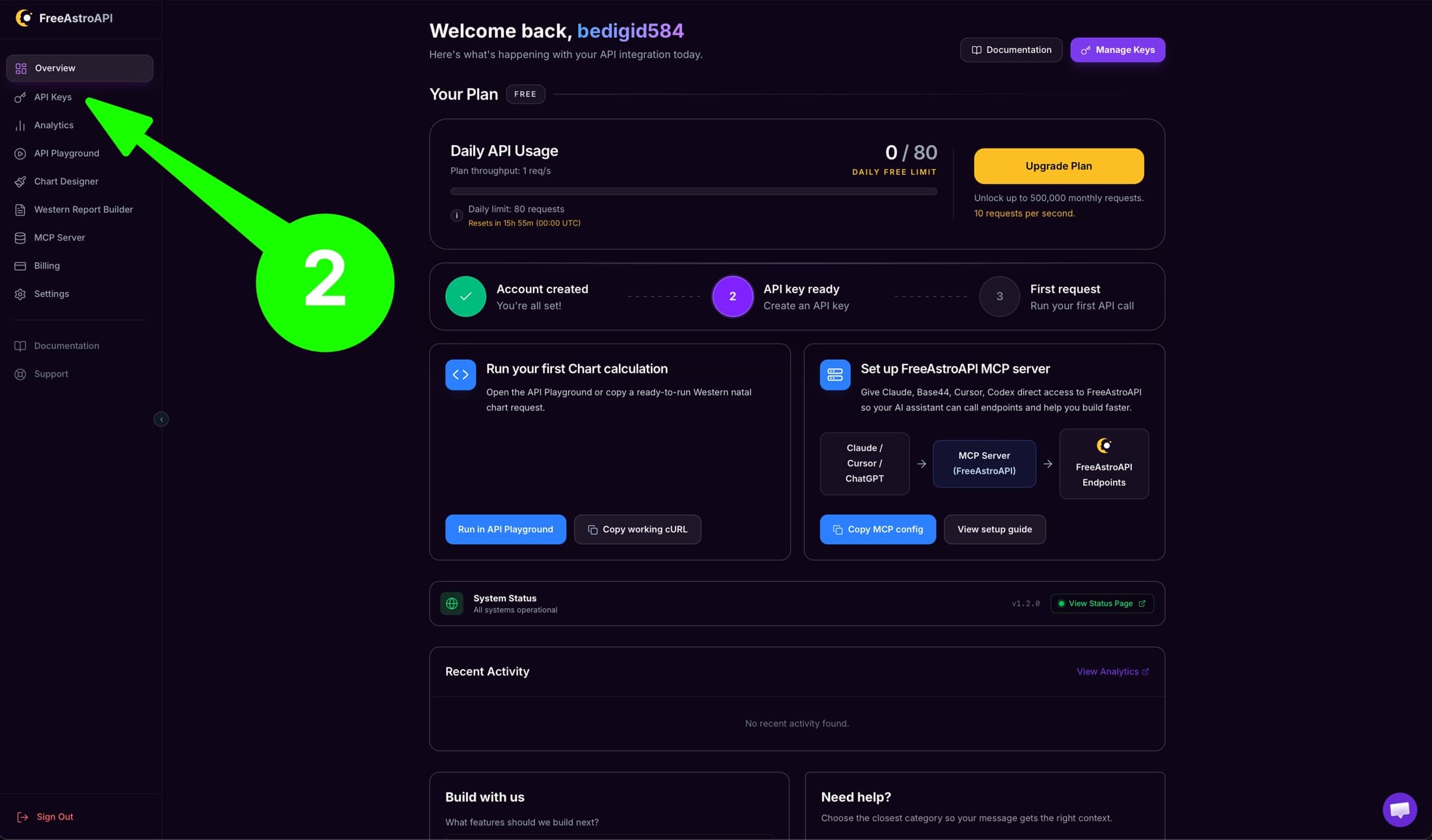
Task: Open the Overview menu item
Action: pos(79,68)
